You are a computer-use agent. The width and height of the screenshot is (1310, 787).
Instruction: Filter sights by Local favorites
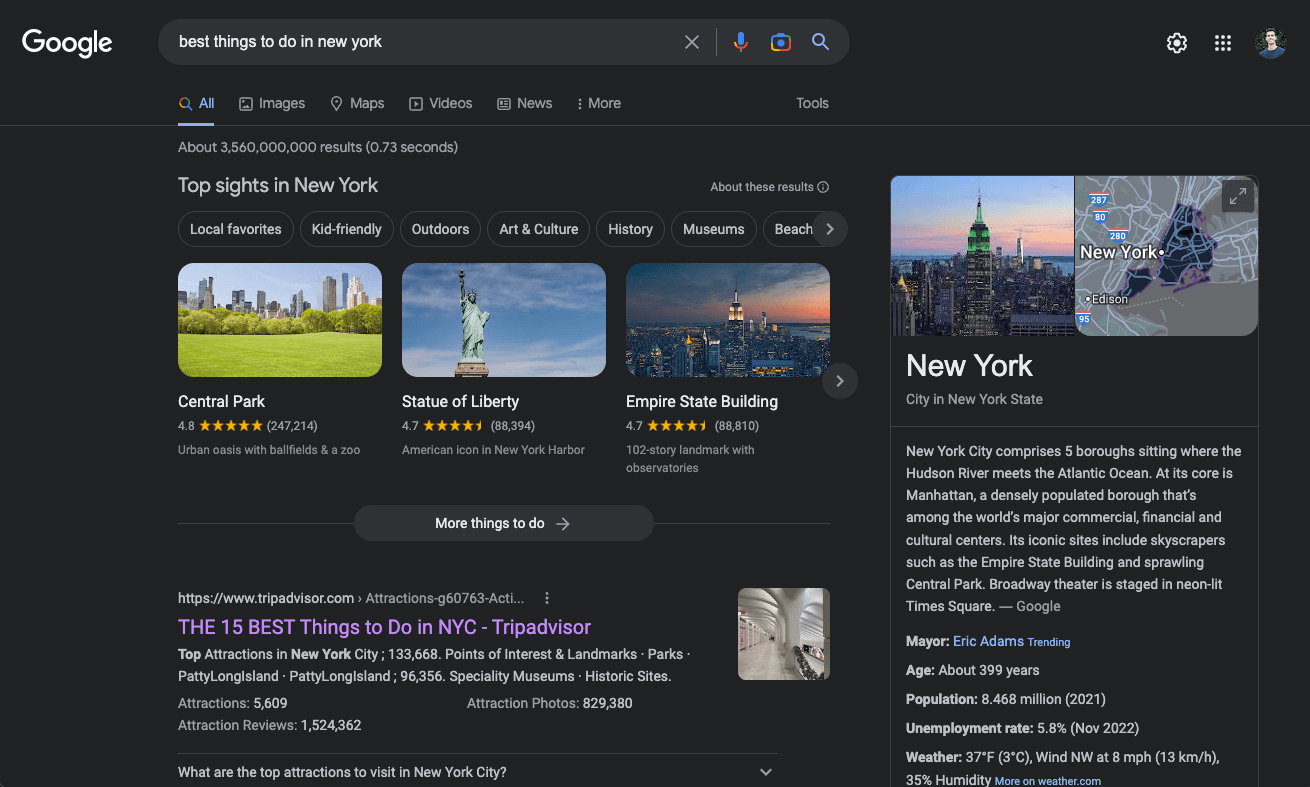click(236, 229)
